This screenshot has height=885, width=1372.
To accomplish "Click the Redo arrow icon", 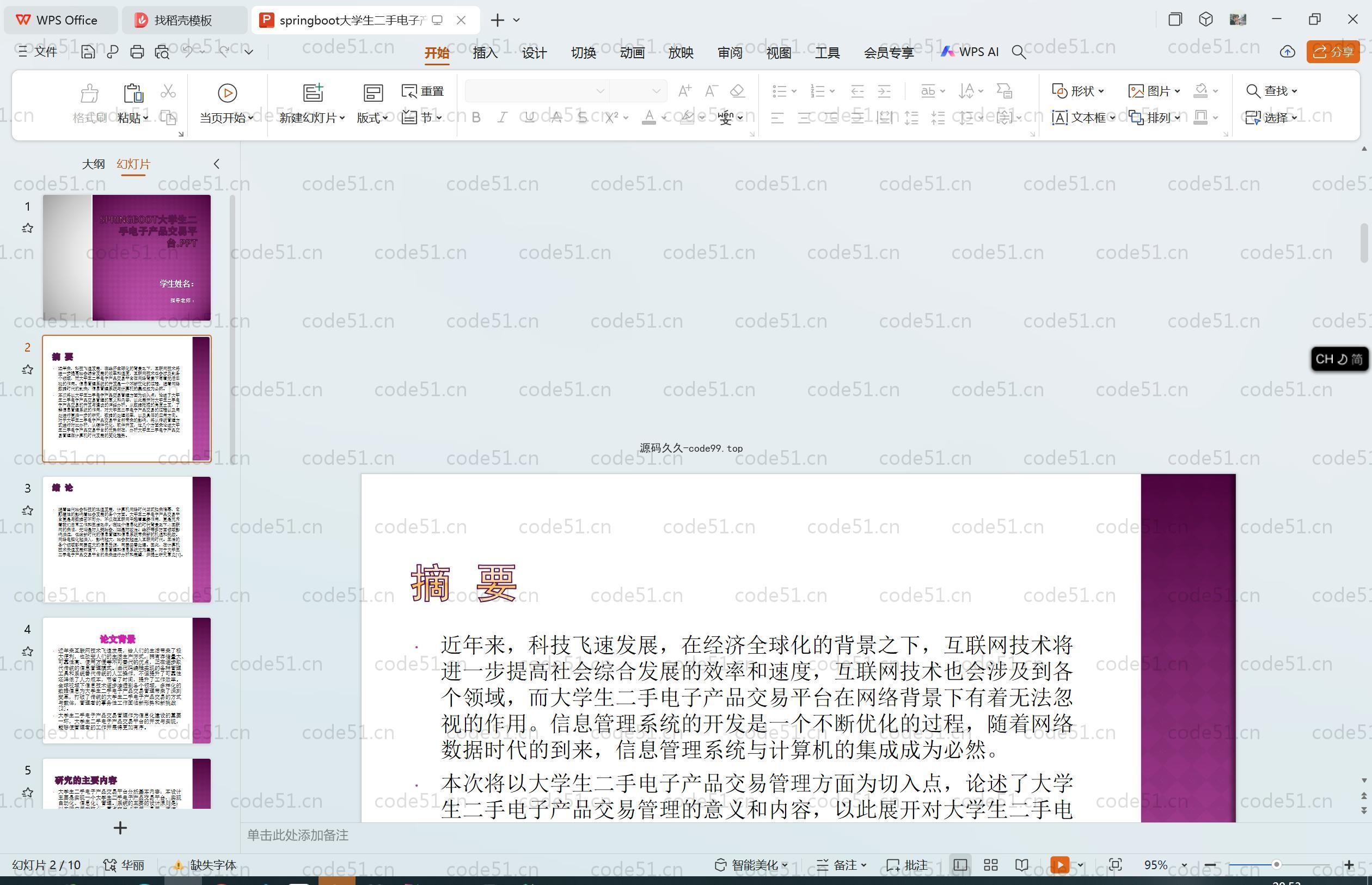I will [224, 52].
